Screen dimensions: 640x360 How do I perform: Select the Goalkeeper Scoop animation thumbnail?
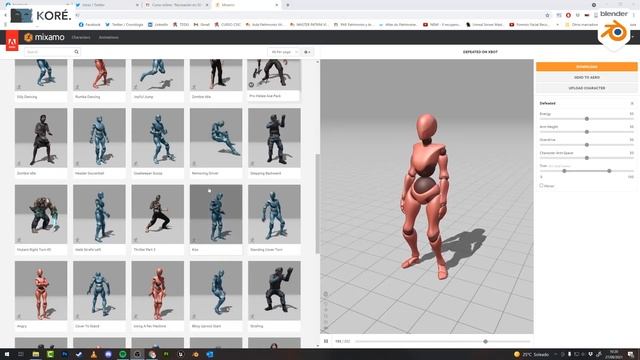point(158,138)
